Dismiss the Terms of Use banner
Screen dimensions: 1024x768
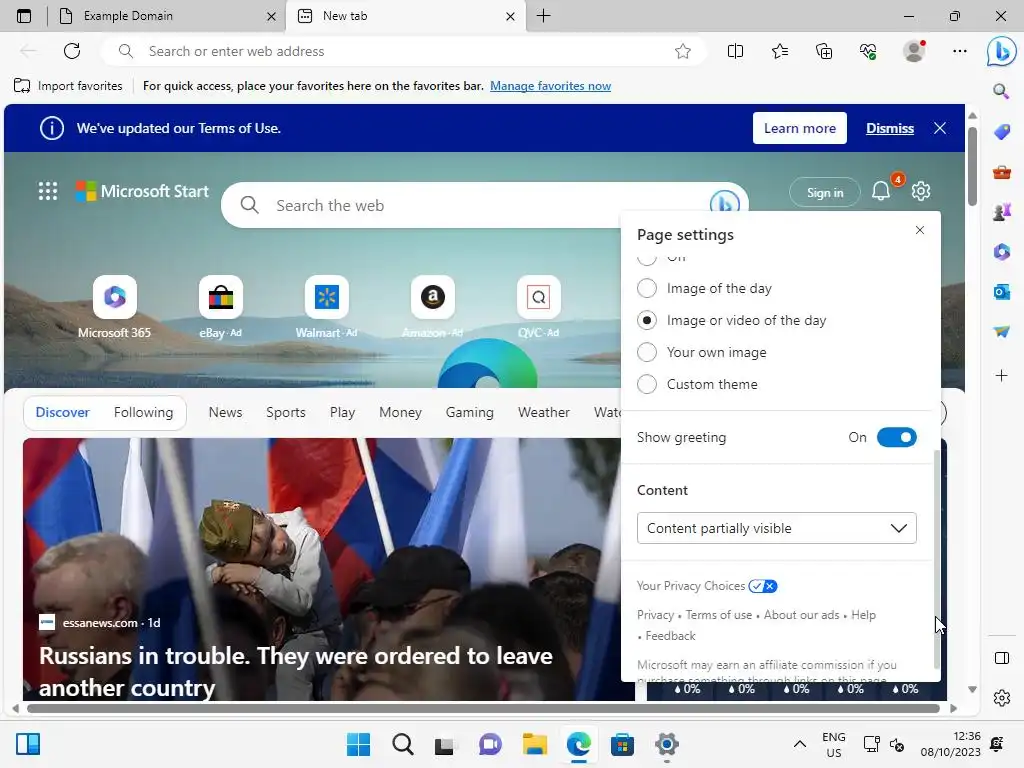click(x=889, y=128)
